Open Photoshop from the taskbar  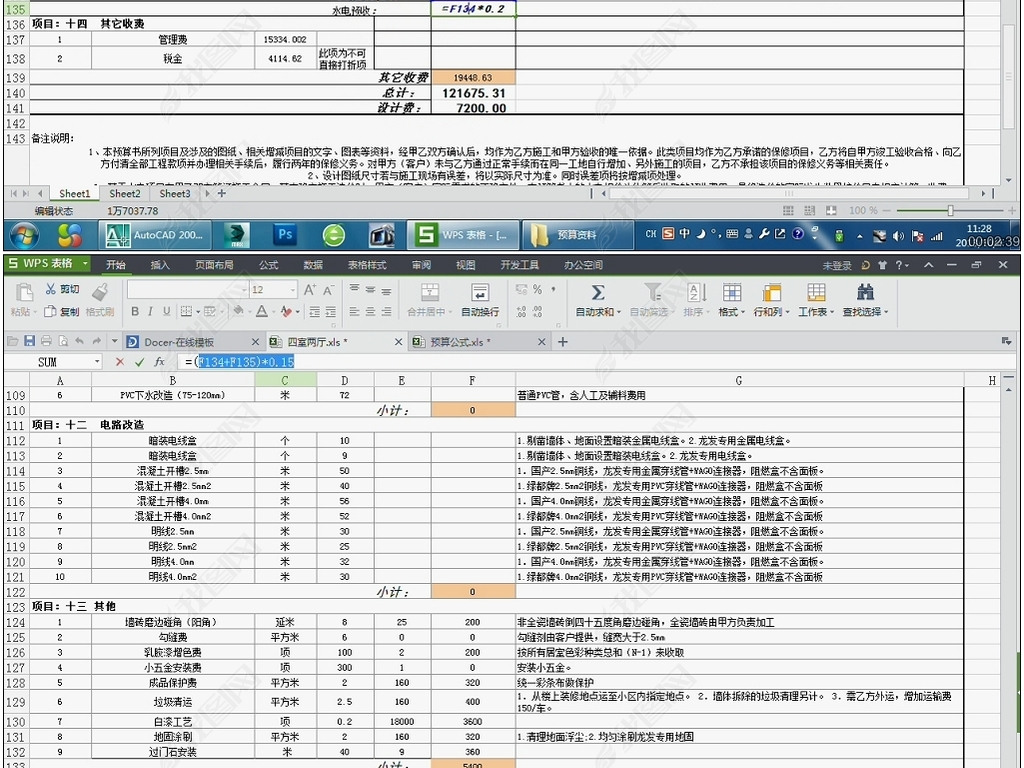pos(286,235)
